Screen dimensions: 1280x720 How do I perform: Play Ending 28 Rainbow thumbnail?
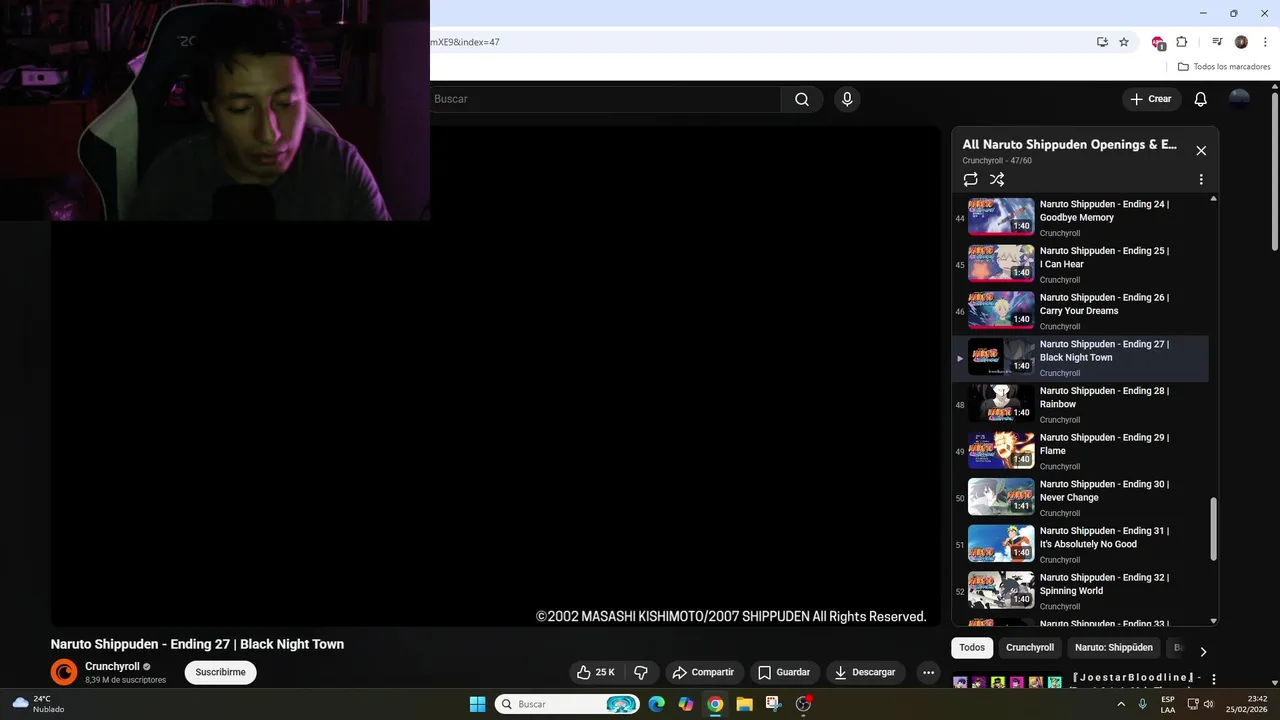(1001, 403)
